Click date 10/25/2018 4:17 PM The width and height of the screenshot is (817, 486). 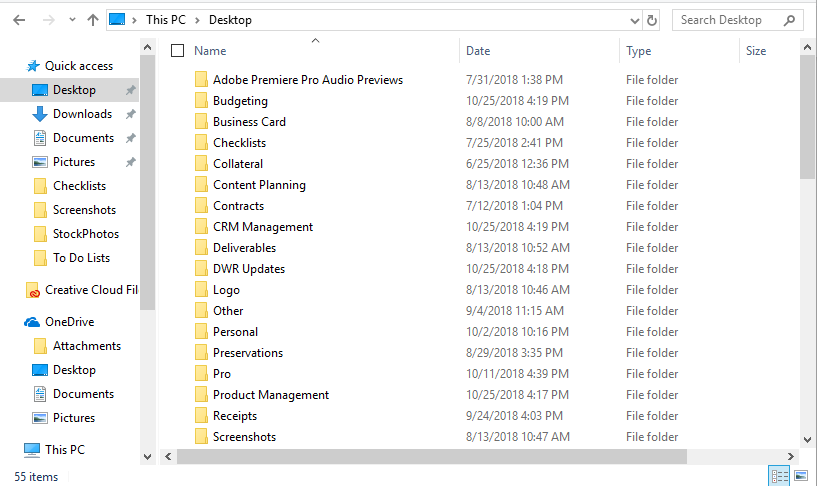pyautogui.click(x=517, y=394)
